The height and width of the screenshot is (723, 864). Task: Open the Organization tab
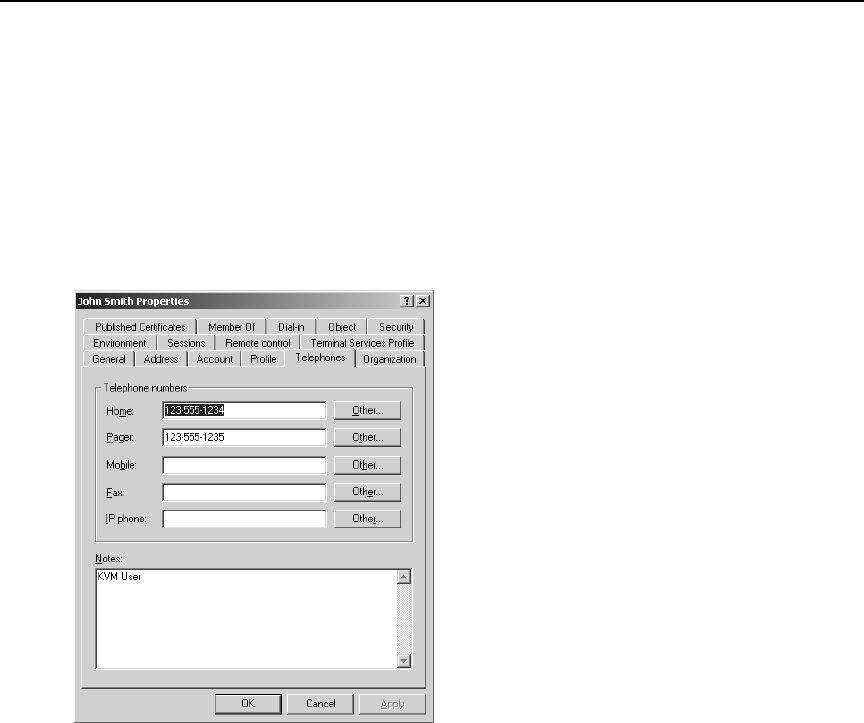pyautogui.click(x=390, y=359)
